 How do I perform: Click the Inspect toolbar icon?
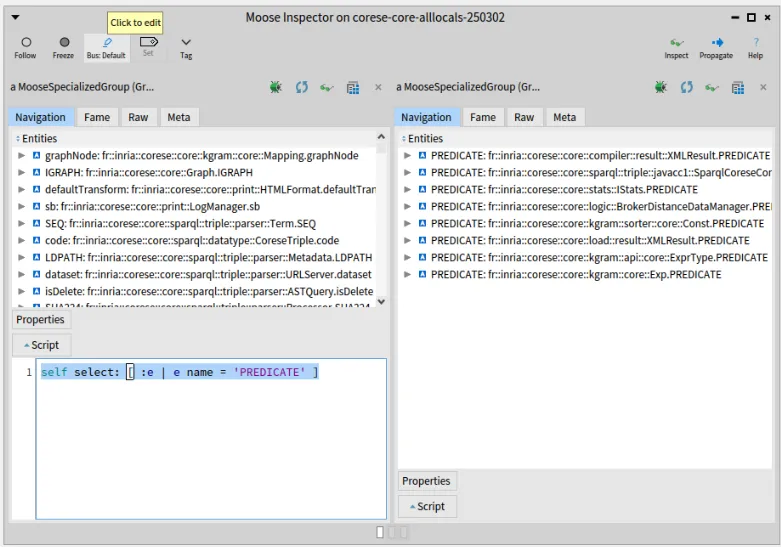tap(676, 46)
